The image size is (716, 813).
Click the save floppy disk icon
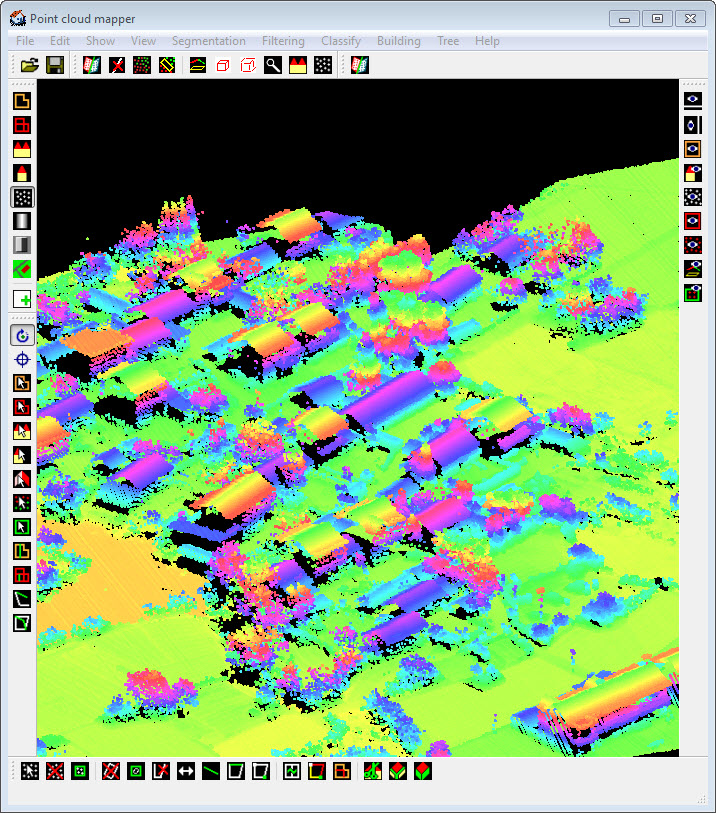coord(56,65)
